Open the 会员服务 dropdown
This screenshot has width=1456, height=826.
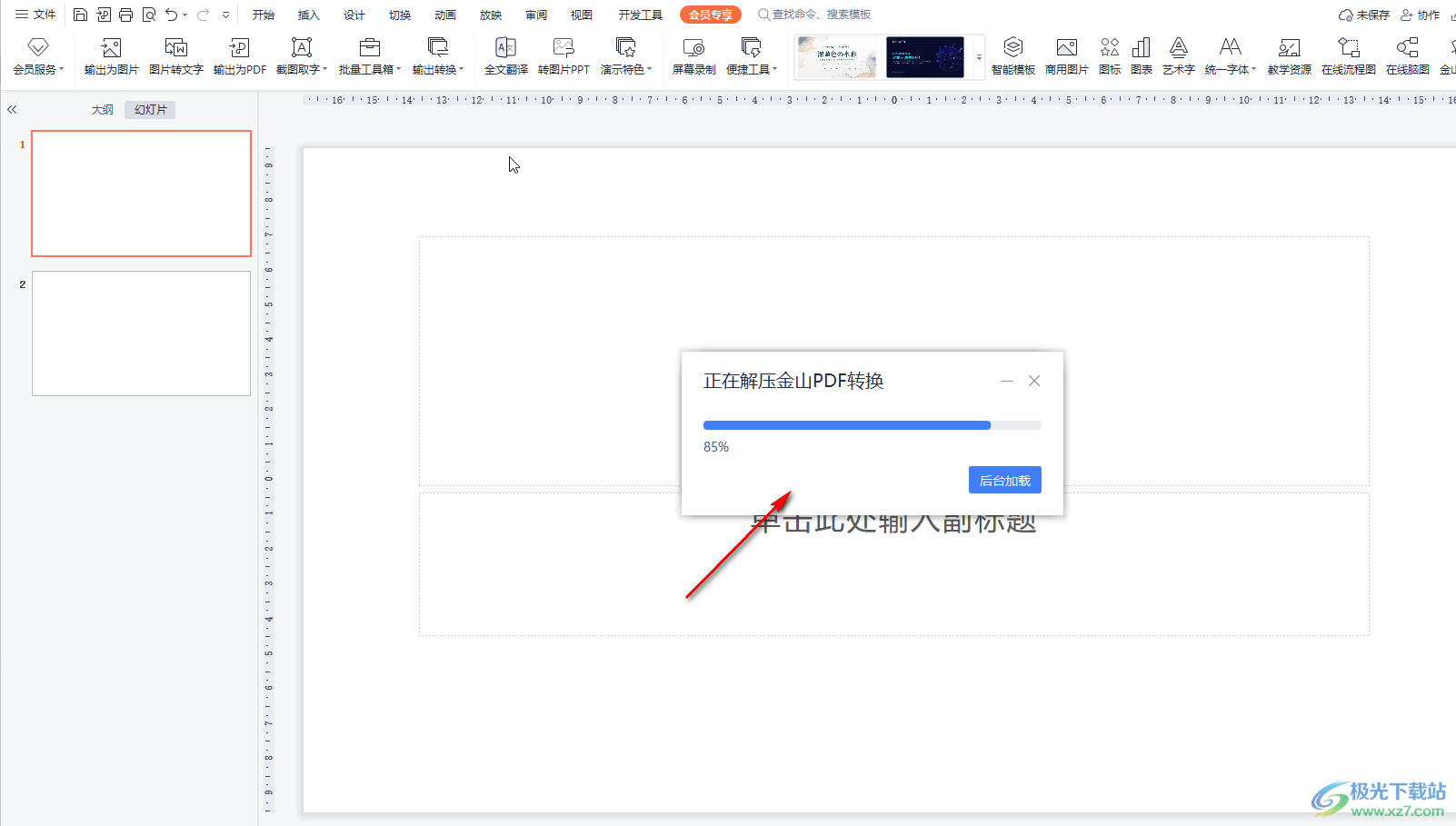click(38, 56)
